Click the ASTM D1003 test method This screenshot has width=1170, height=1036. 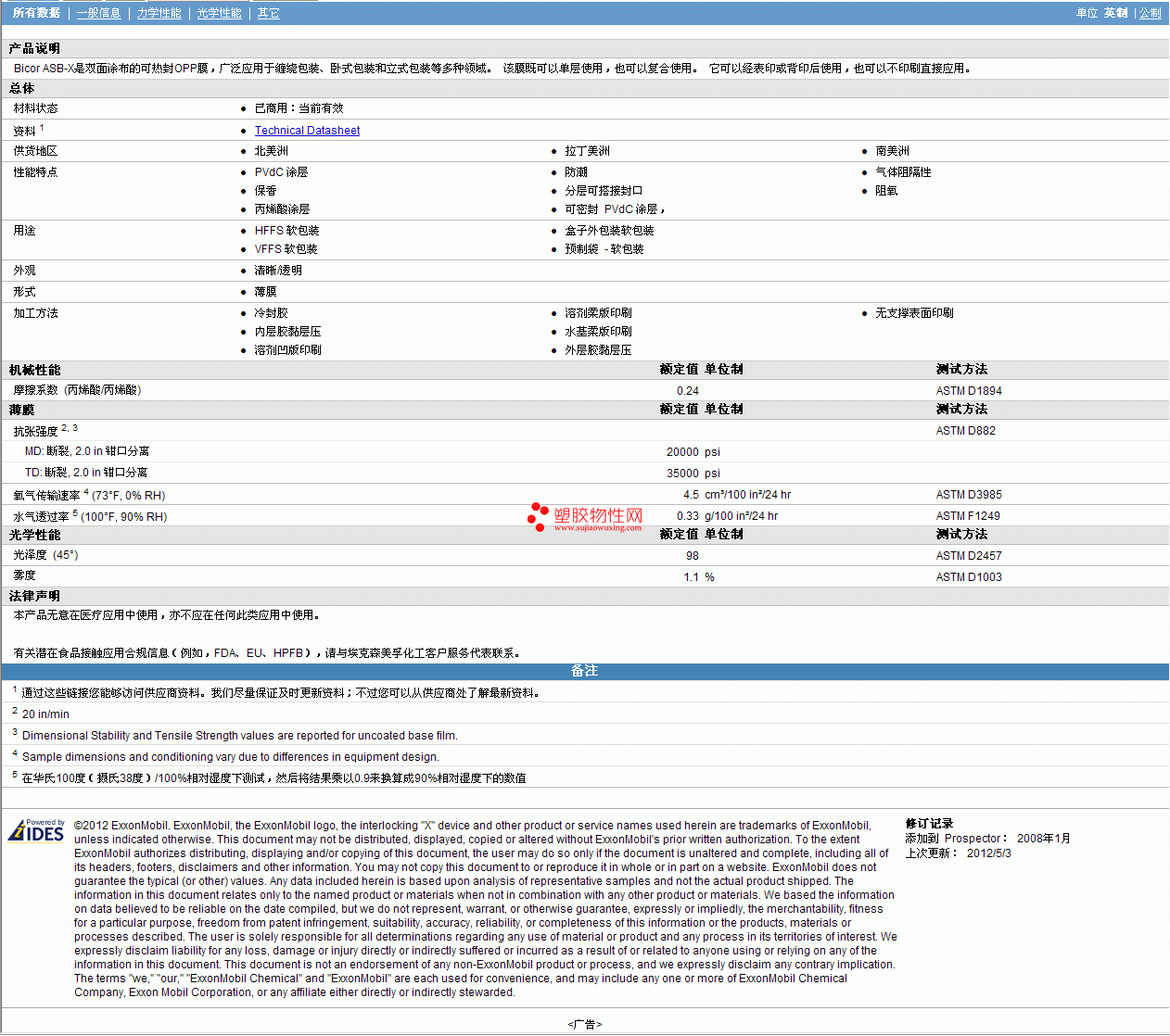pos(969,577)
